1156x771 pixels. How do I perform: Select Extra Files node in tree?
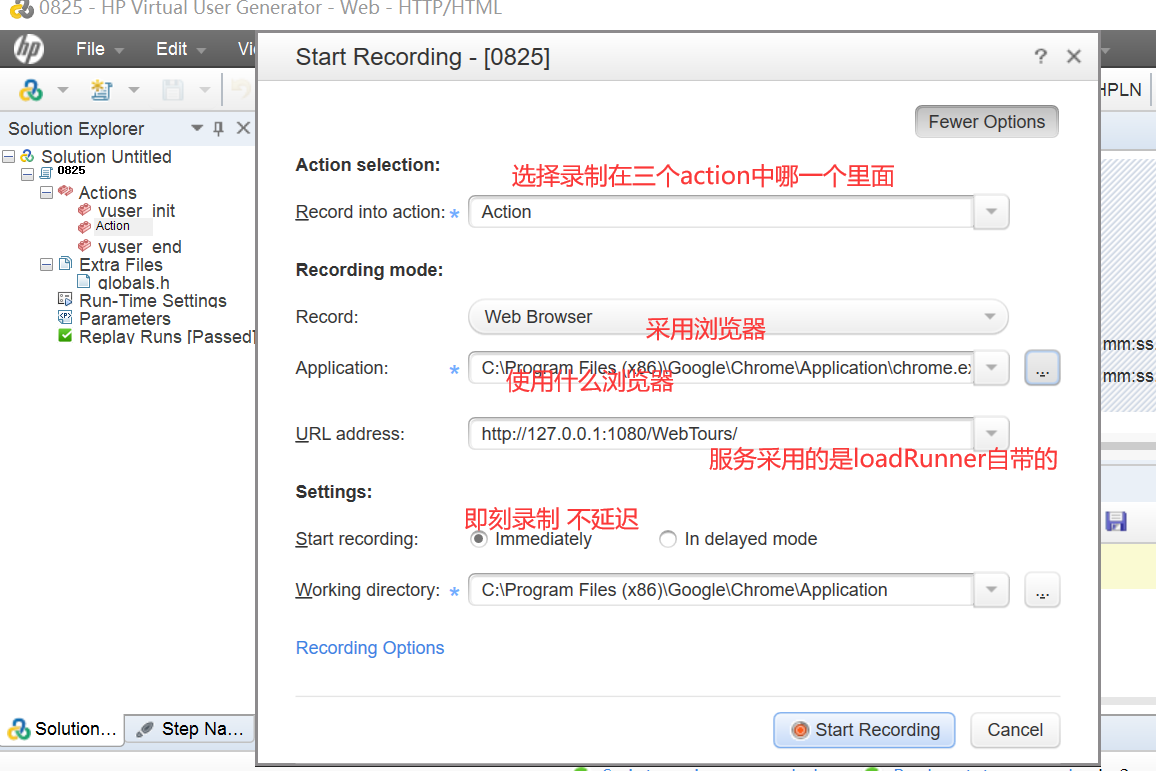coord(121,265)
